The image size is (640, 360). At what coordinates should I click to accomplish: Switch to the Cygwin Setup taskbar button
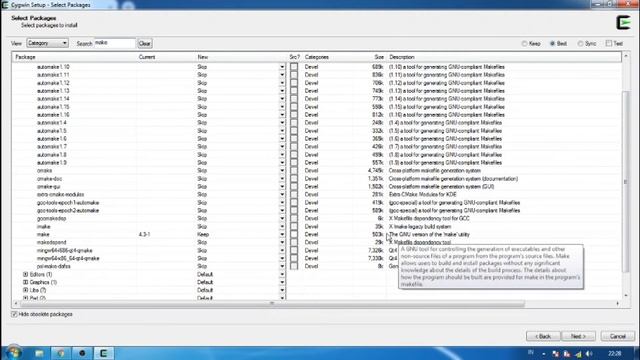pyautogui.click(x=104, y=353)
